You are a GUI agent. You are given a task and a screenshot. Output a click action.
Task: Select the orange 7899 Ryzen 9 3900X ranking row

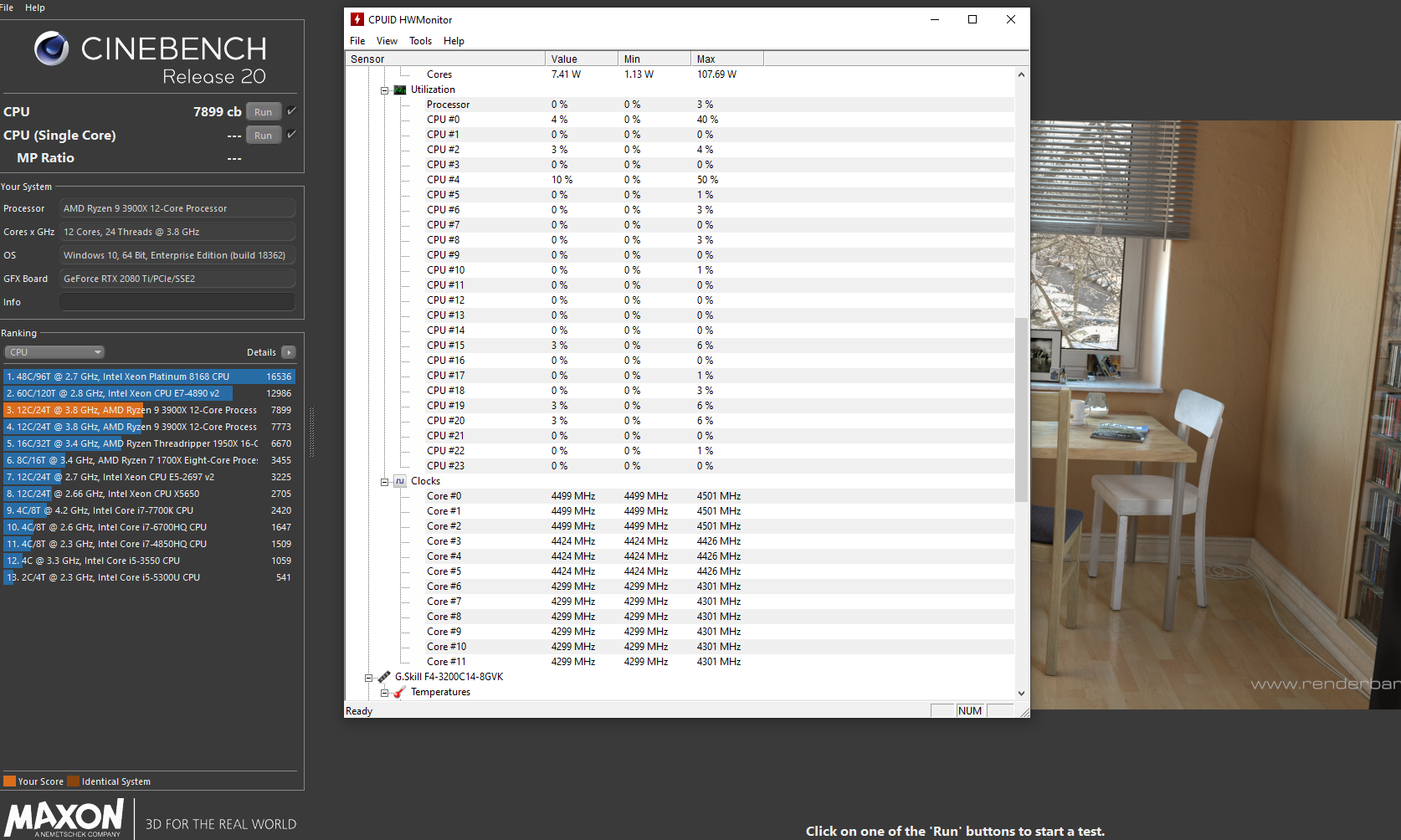point(149,410)
